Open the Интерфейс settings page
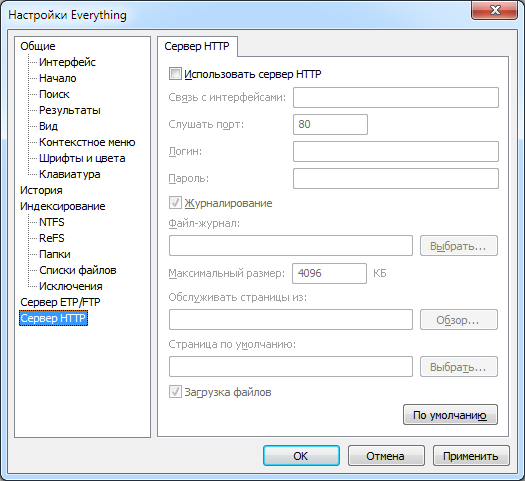 [67, 62]
